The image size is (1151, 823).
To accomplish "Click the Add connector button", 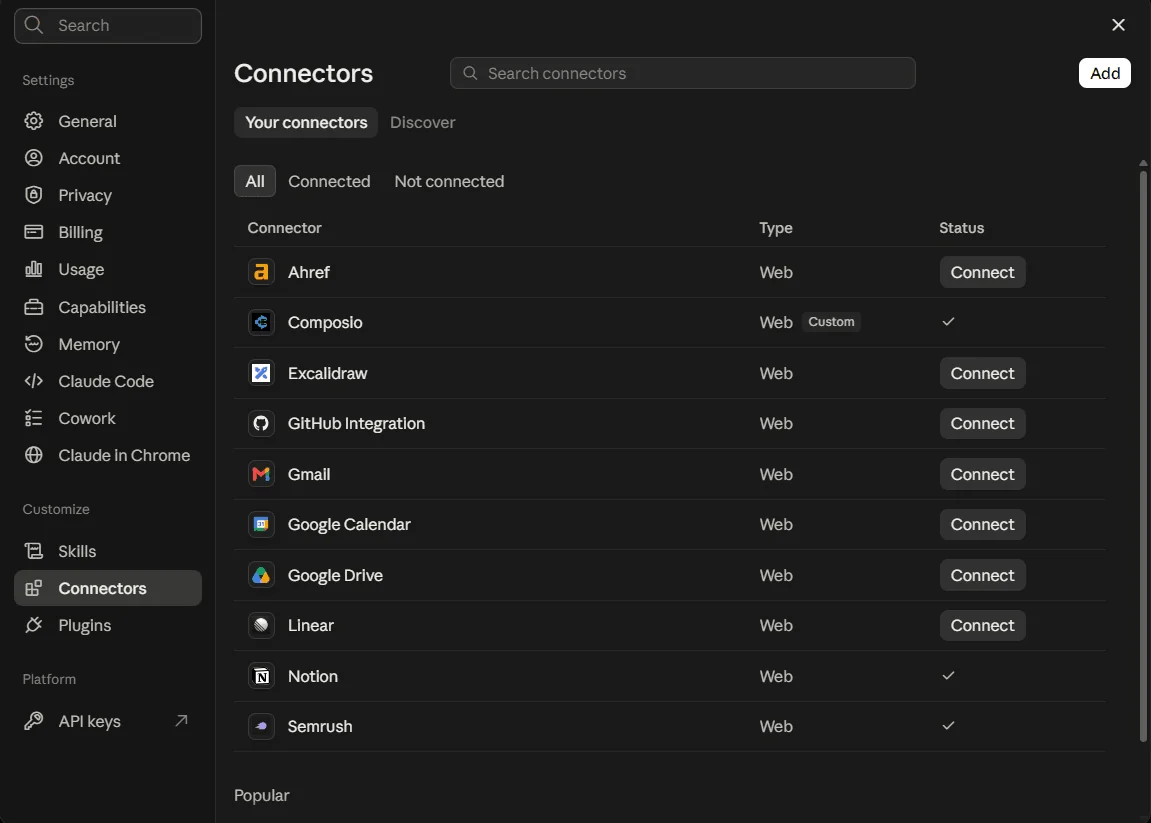I will (1104, 73).
